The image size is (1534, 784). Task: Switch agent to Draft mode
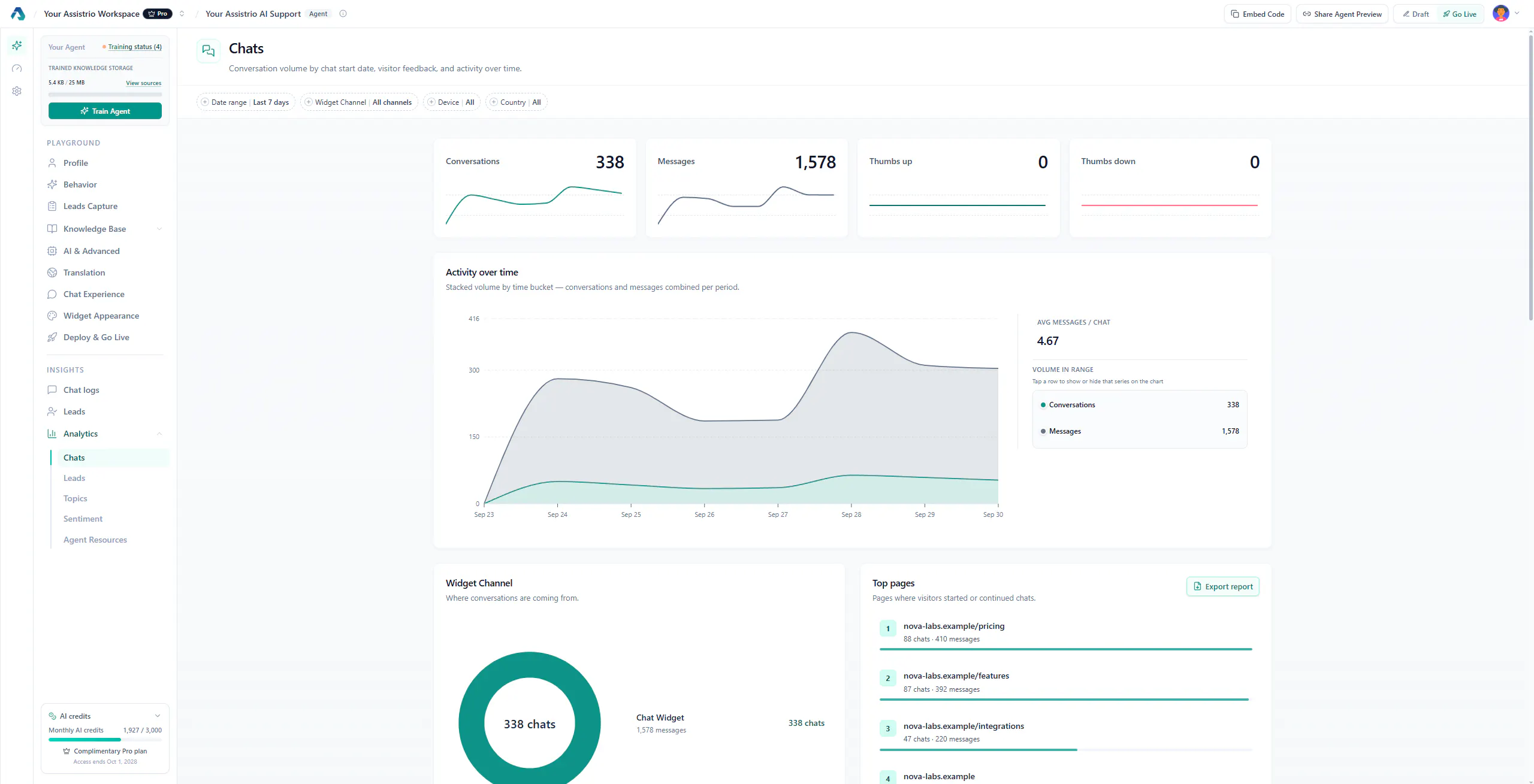tap(1416, 14)
